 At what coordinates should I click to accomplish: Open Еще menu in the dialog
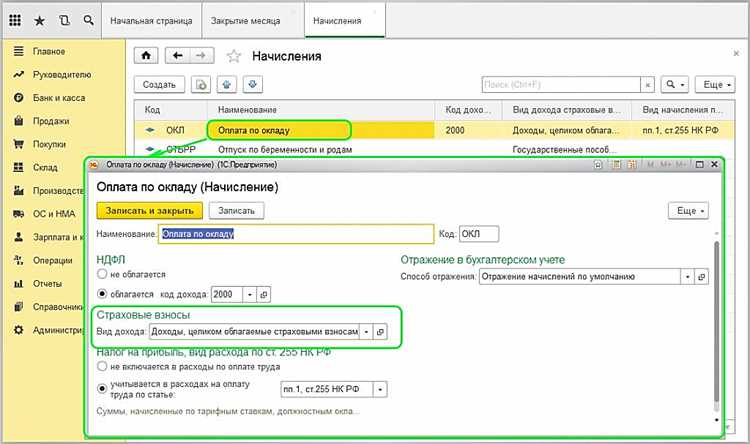click(x=688, y=211)
